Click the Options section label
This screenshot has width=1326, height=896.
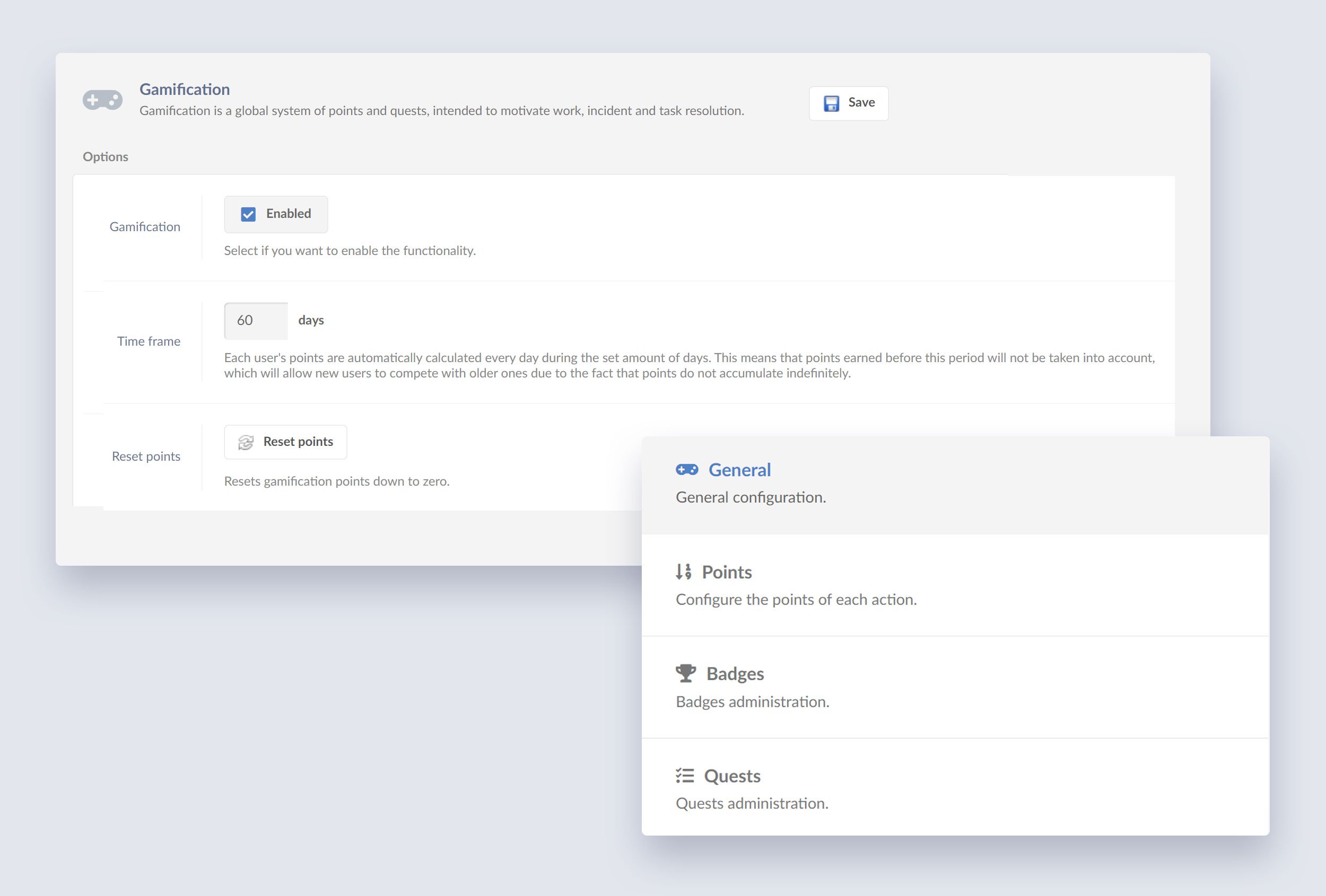pyautogui.click(x=105, y=156)
